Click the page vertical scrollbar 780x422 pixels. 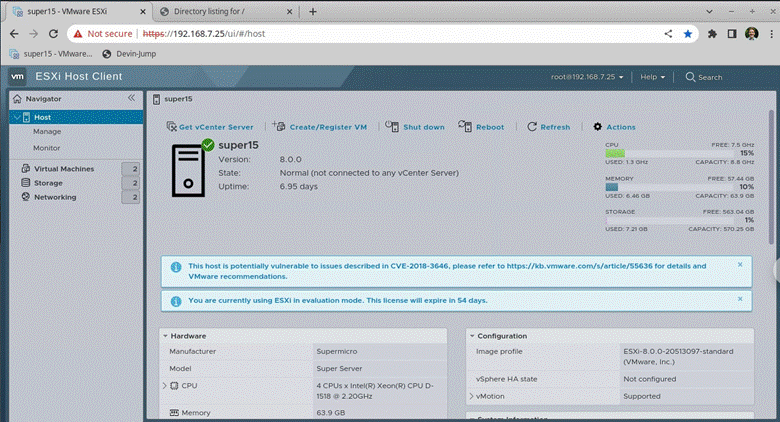pos(772,177)
